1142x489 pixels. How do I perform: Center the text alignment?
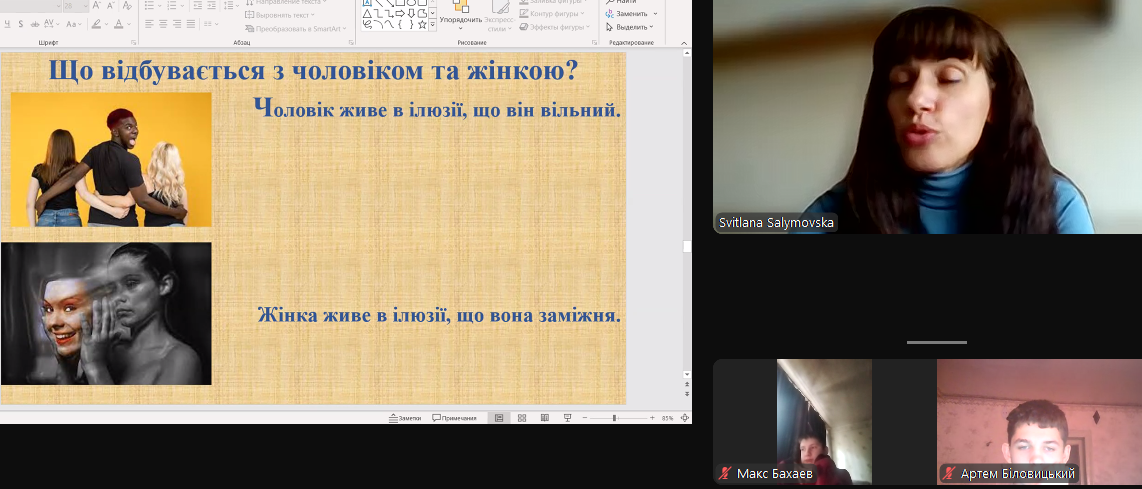pyautogui.click(x=163, y=23)
